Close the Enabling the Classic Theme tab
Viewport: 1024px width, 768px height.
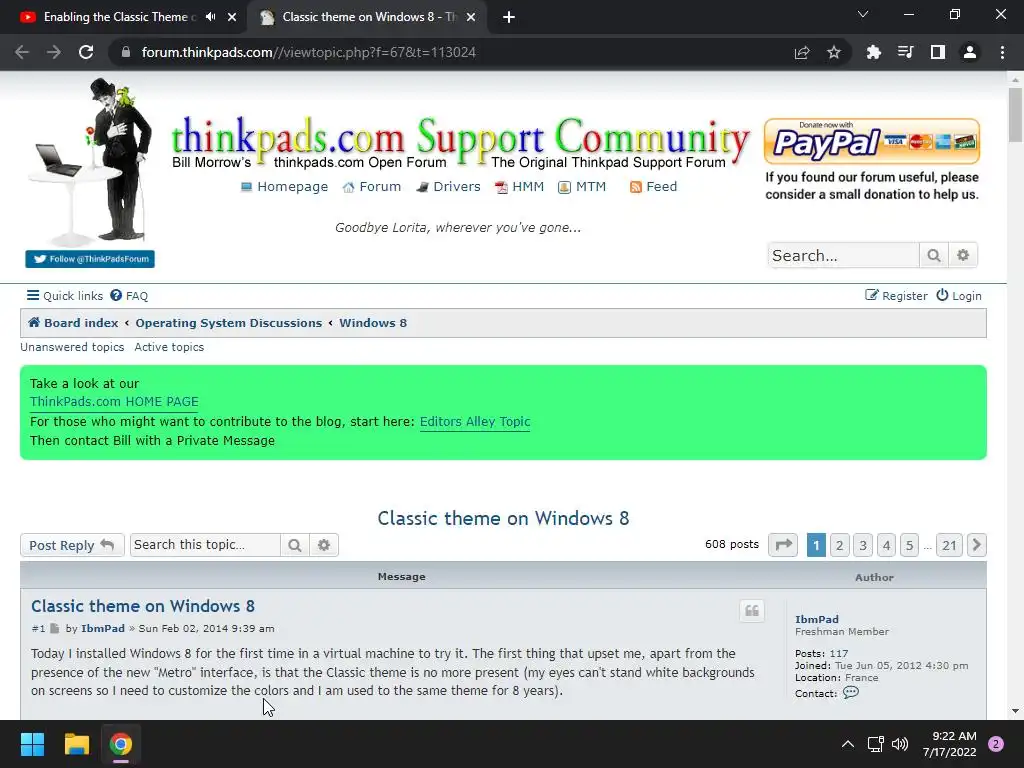coord(232,17)
